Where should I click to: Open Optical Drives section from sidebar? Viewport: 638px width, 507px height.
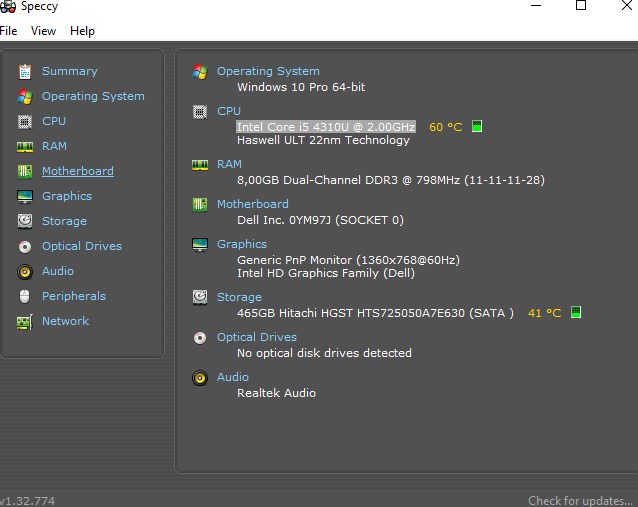(x=82, y=246)
